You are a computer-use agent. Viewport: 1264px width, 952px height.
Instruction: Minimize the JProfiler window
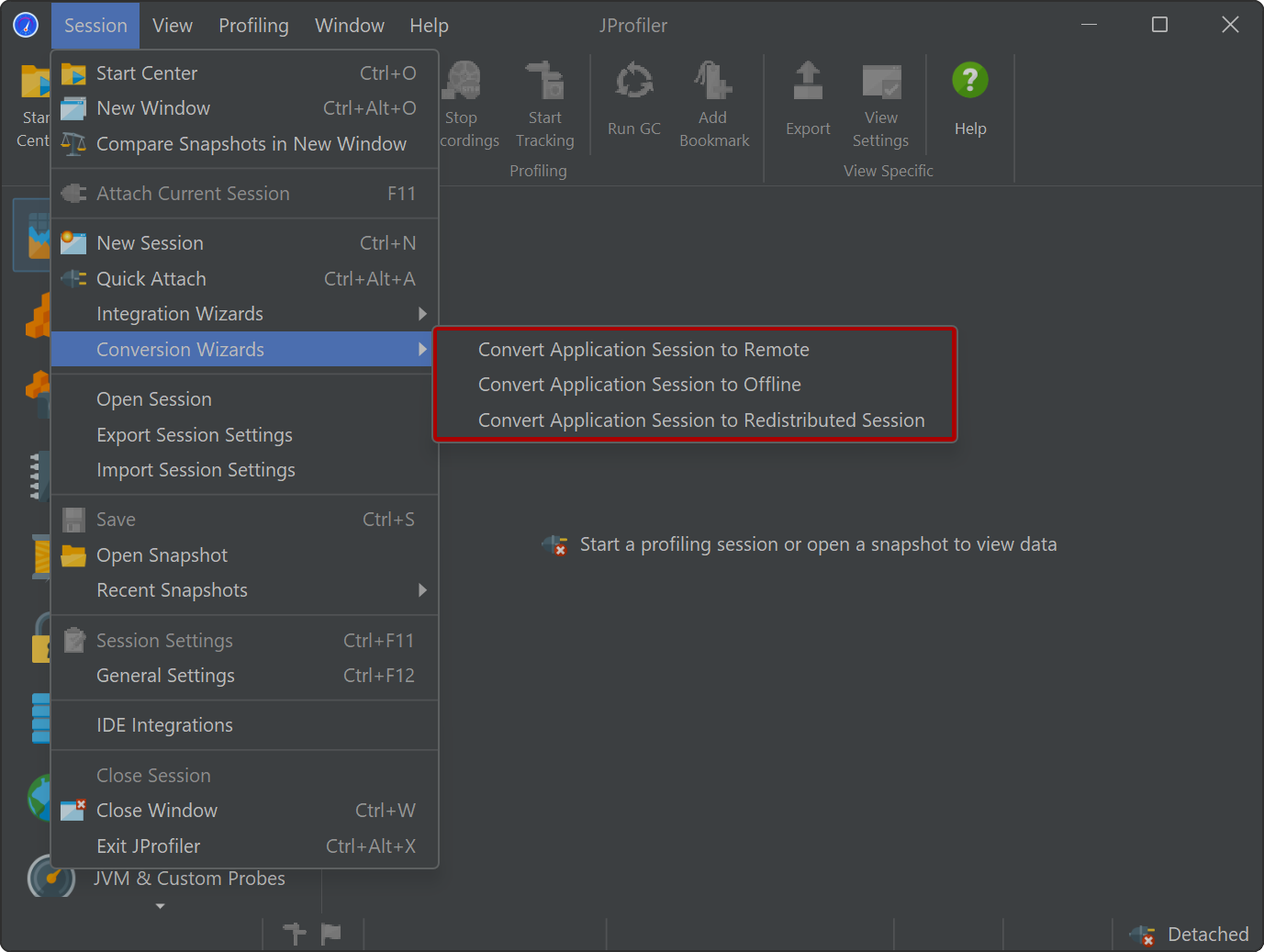[x=1090, y=25]
